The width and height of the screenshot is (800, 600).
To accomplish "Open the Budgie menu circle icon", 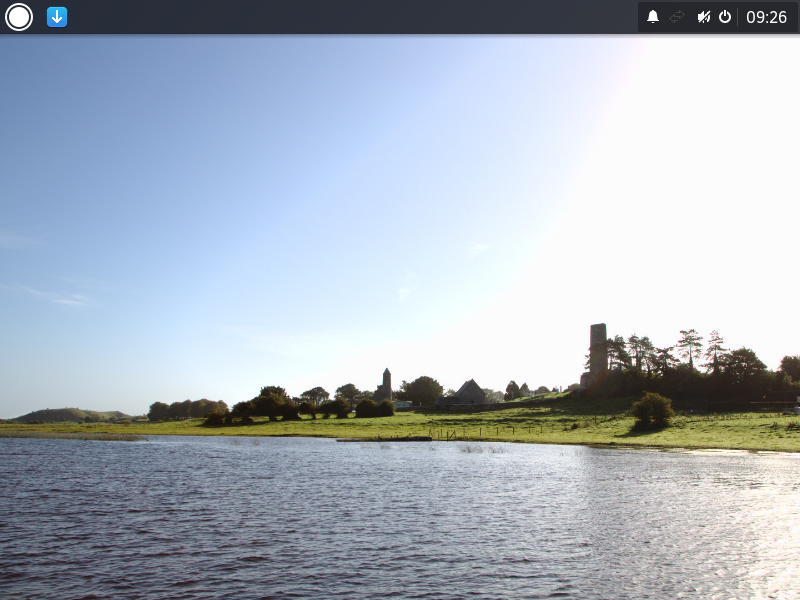I will (x=19, y=17).
